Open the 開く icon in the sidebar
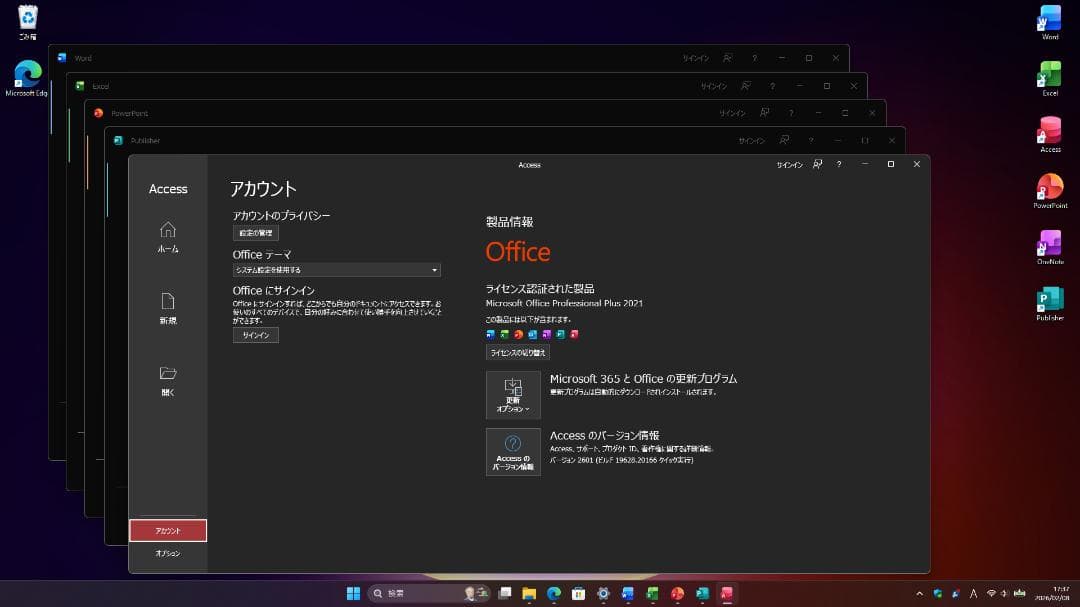Image resolution: width=1080 pixels, height=607 pixels. pos(167,370)
